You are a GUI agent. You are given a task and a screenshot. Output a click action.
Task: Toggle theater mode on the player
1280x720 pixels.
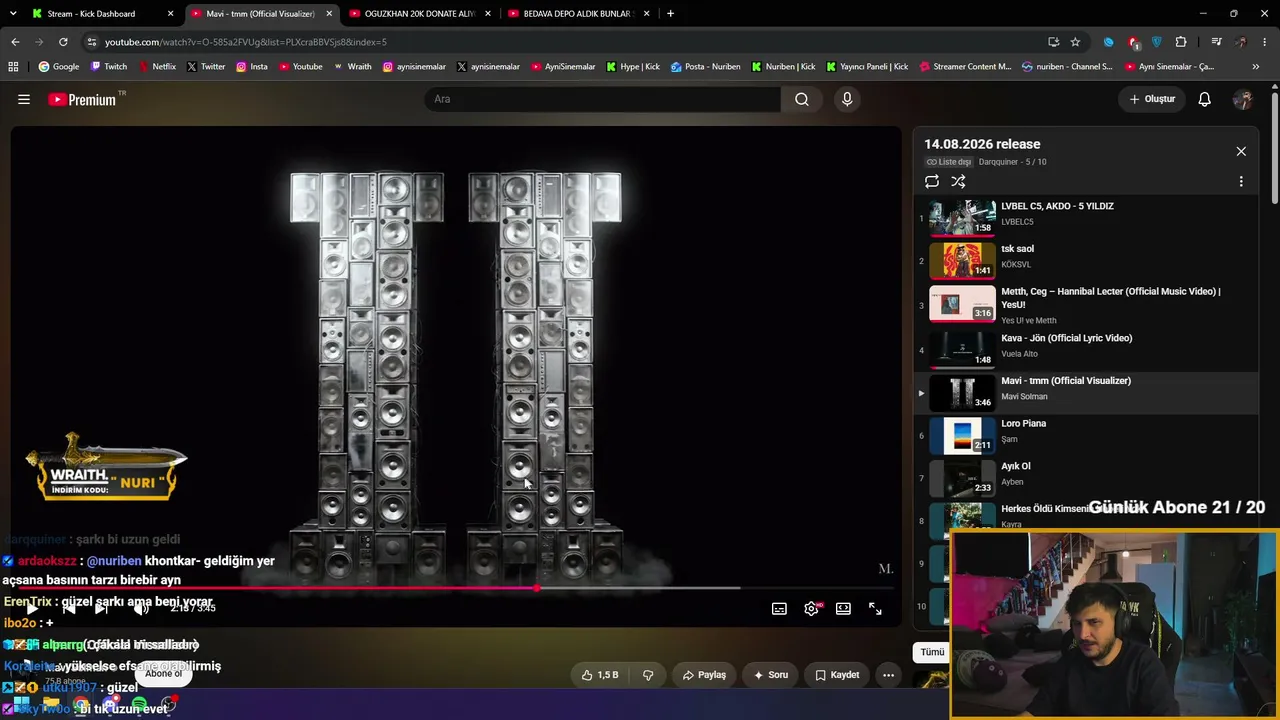[x=843, y=609]
